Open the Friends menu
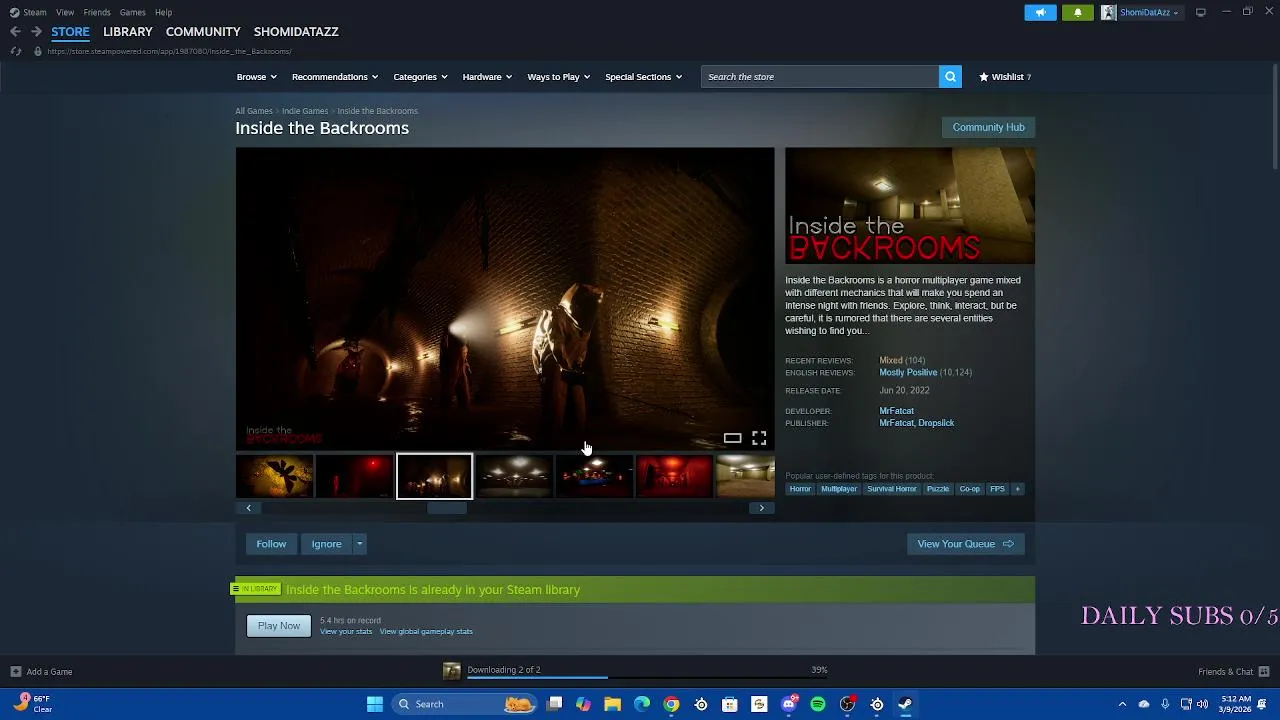The width and height of the screenshot is (1280, 720). pos(97,12)
